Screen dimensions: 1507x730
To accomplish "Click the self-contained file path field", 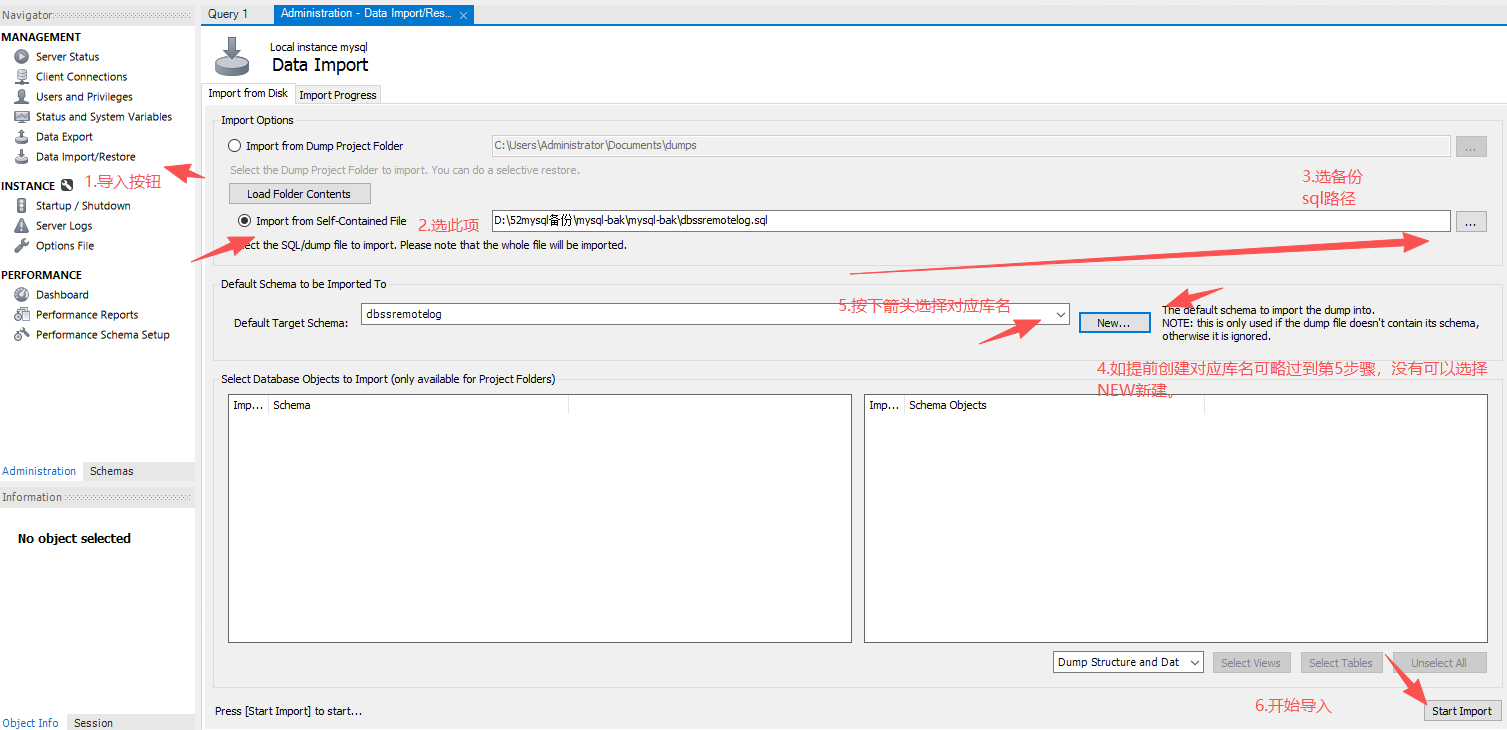I will (971, 221).
